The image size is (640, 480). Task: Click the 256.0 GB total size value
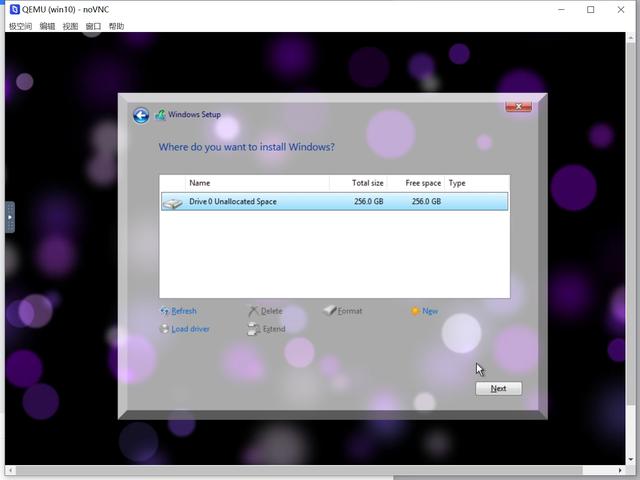[369, 201]
